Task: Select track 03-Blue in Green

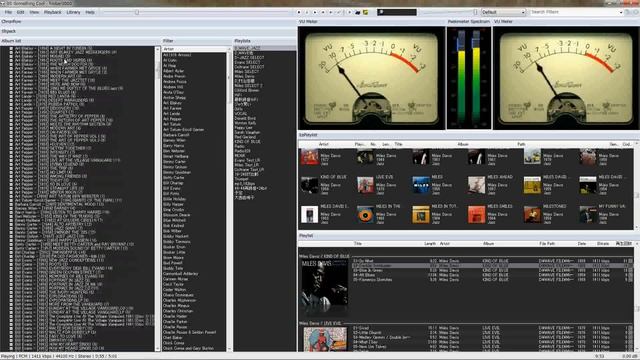Action: [492, 270]
